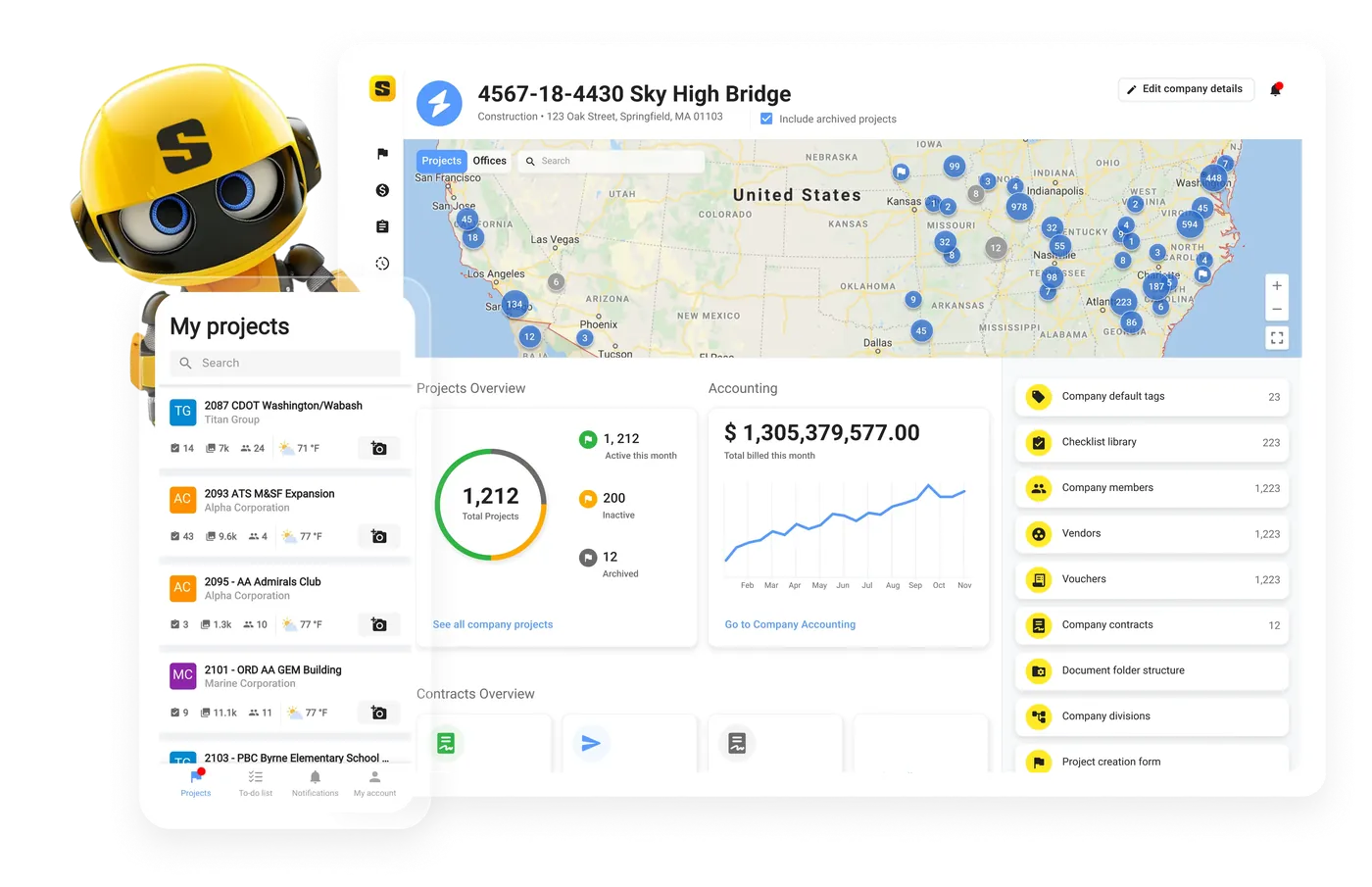Image resolution: width=1372 pixels, height=887 pixels.
Task: Open the history clock sidebar icon
Action: (382, 264)
